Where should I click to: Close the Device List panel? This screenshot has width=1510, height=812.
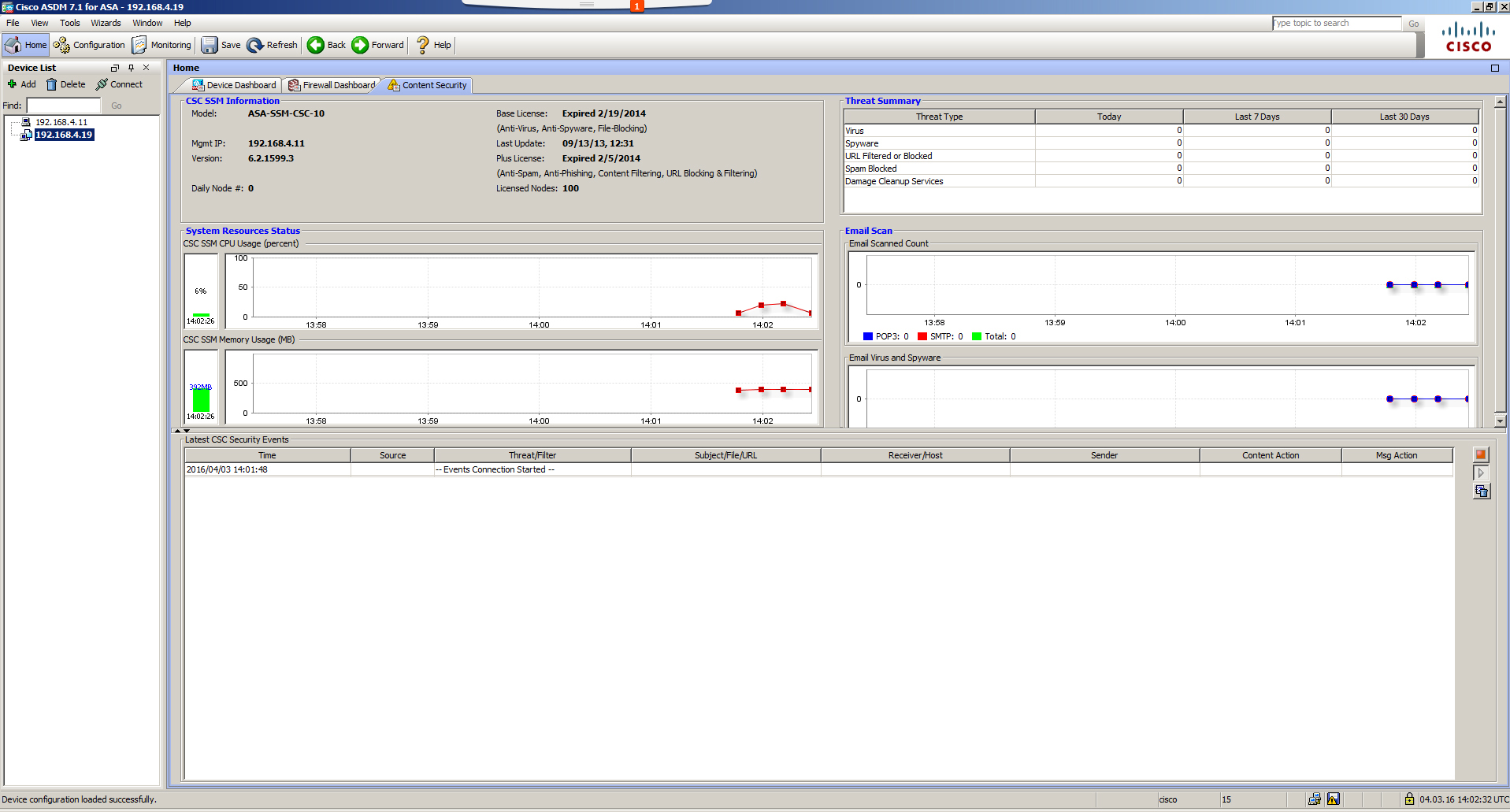coord(146,68)
